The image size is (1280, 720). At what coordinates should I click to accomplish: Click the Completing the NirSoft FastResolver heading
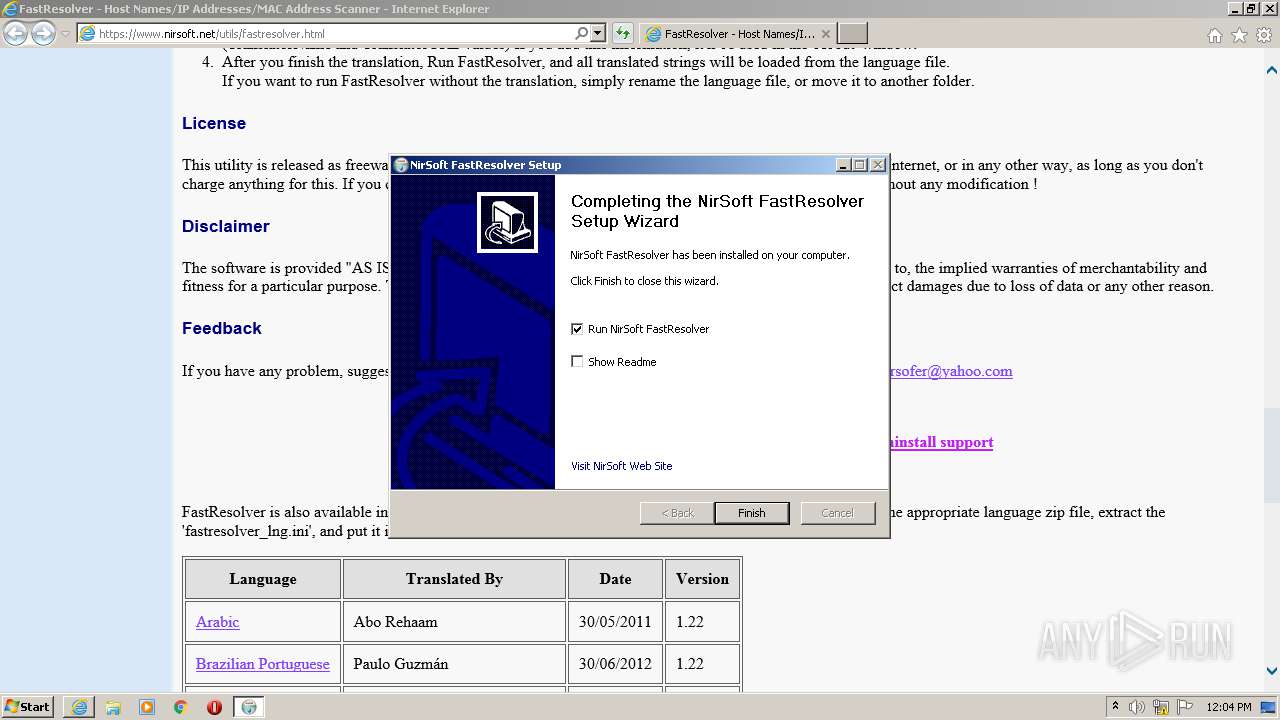(x=717, y=211)
